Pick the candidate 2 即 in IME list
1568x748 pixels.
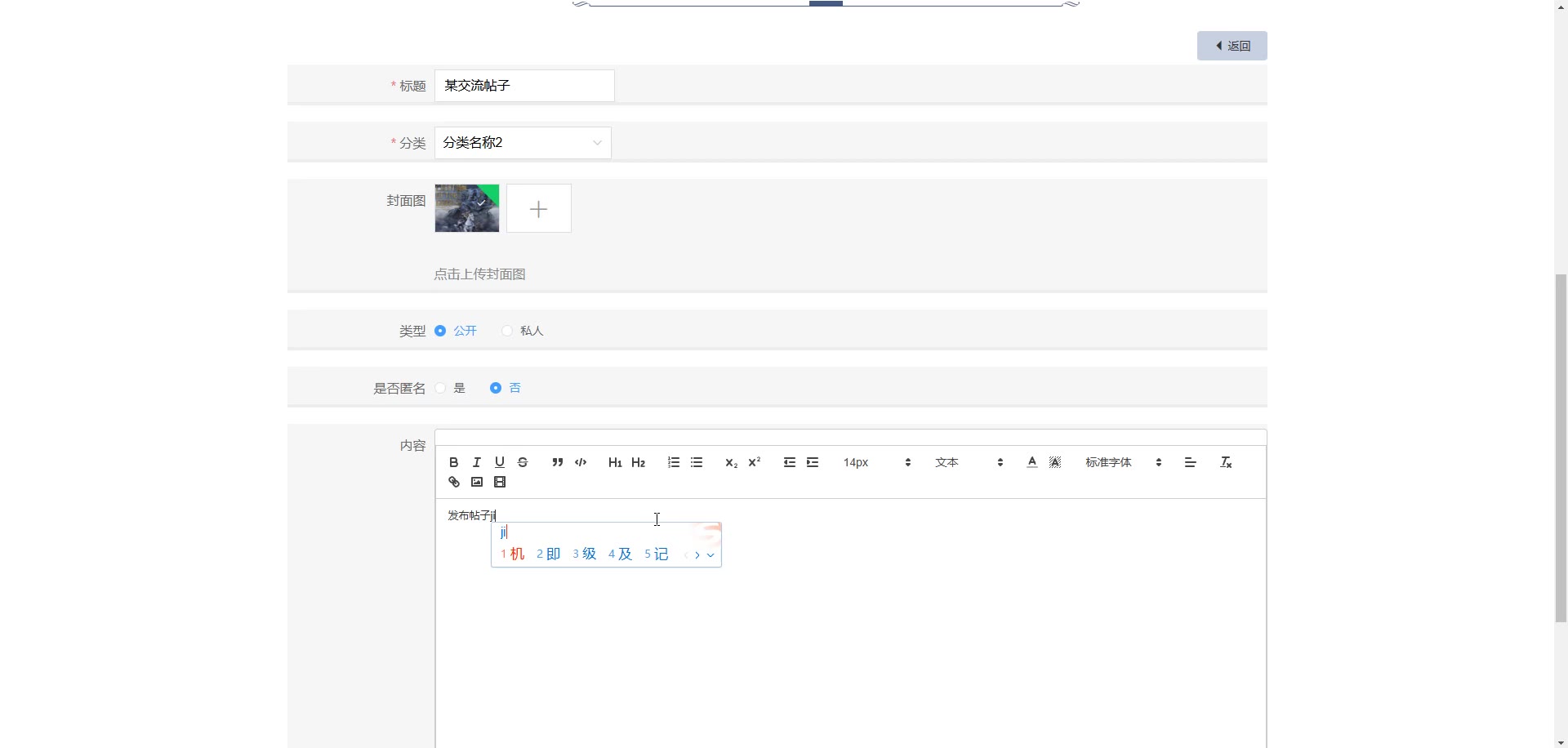click(549, 554)
